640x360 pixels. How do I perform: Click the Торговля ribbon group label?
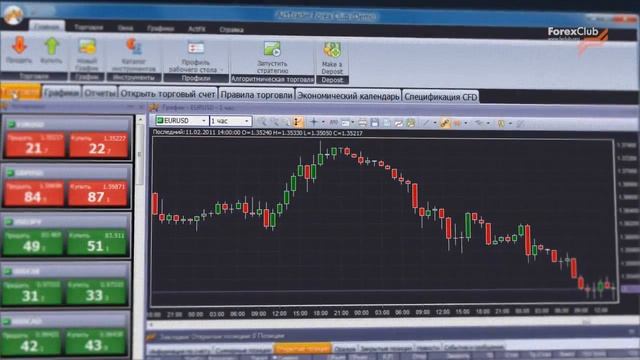(34, 76)
